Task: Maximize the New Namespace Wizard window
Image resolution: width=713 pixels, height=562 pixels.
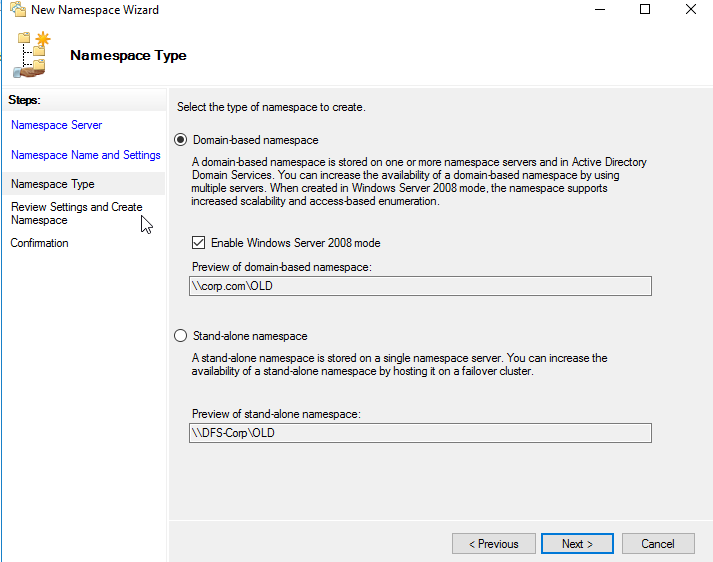Action: (645, 10)
